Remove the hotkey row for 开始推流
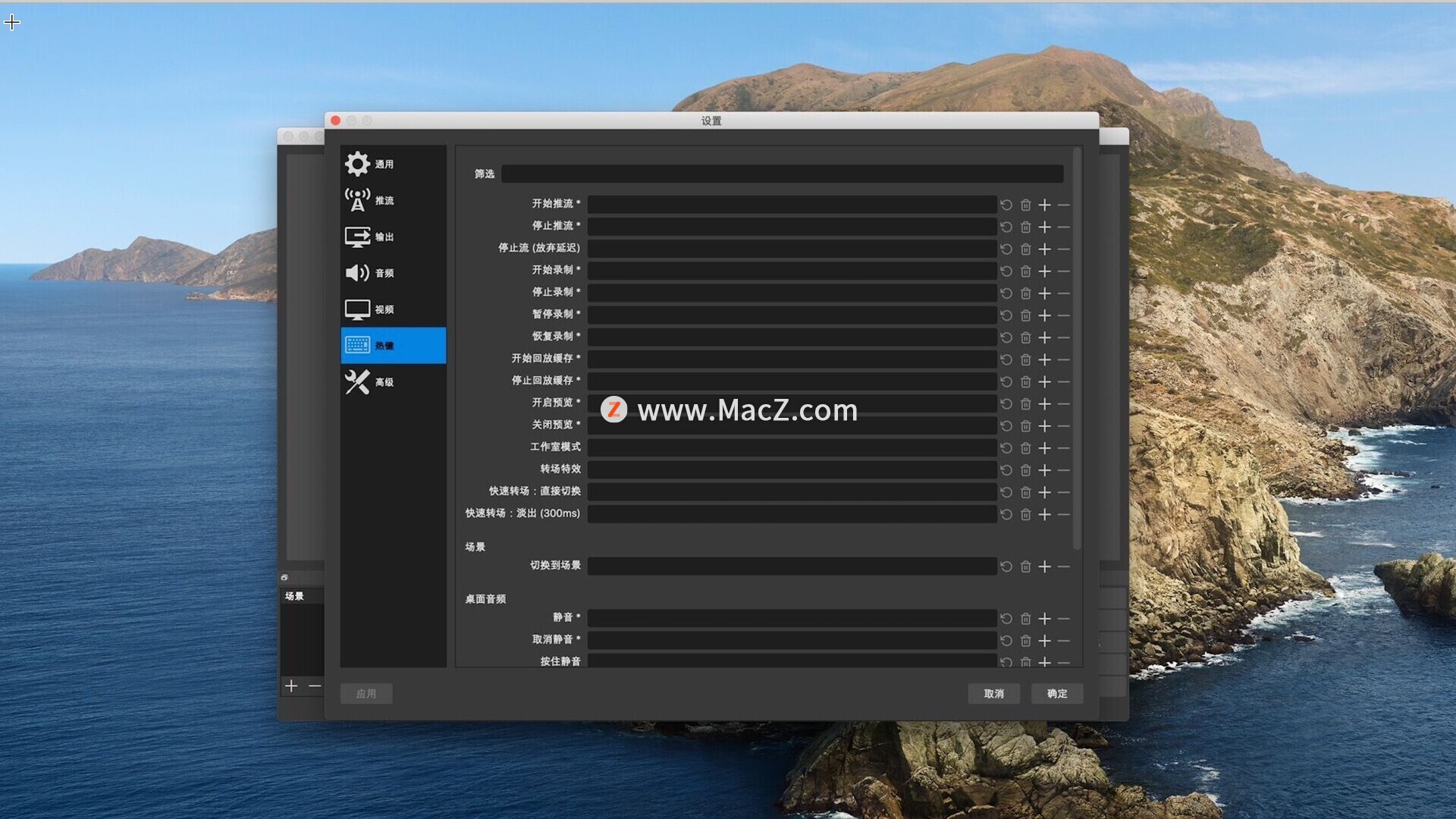This screenshot has width=1456, height=819. click(1063, 205)
